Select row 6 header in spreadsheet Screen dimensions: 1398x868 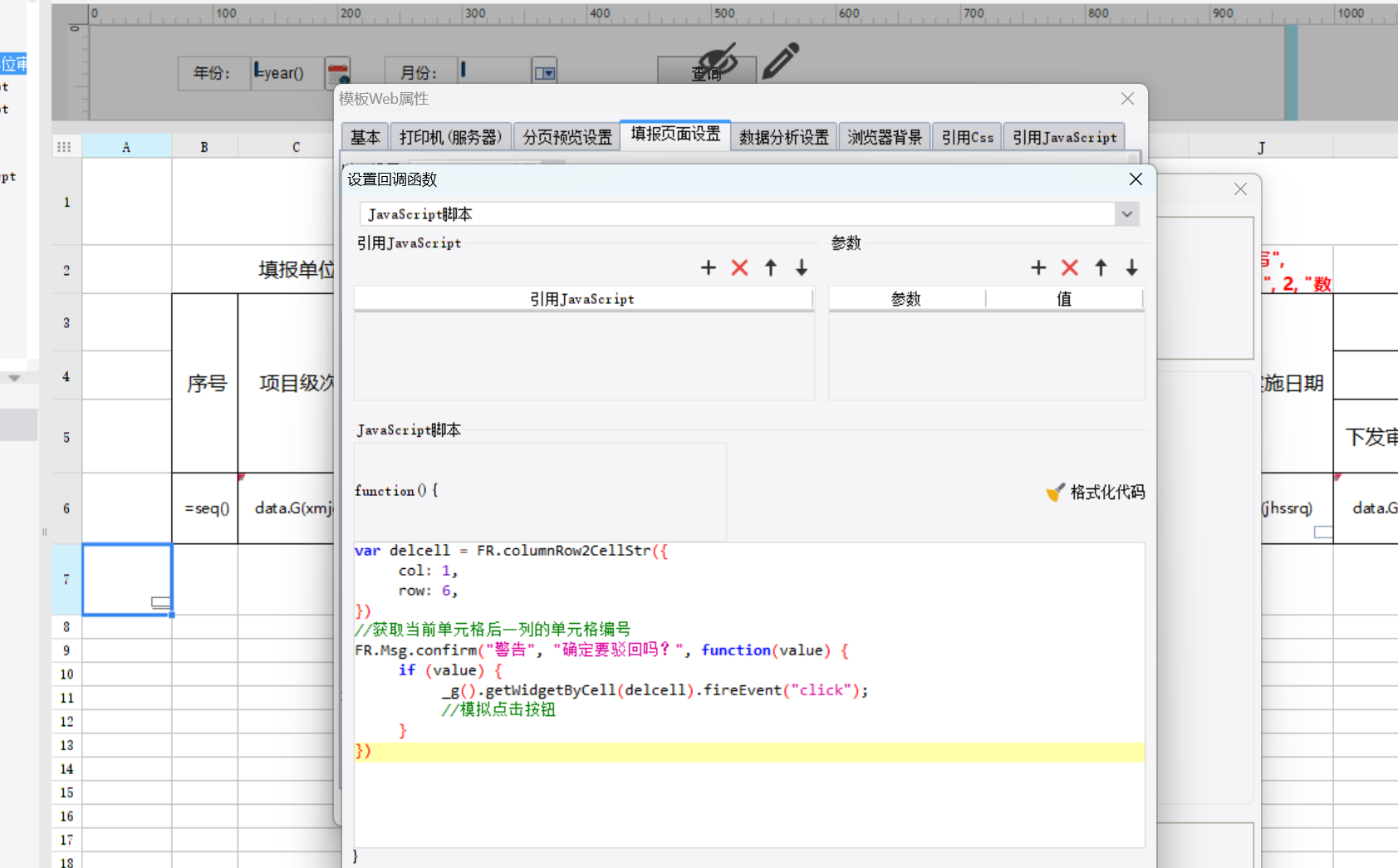[x=66, y=508]
